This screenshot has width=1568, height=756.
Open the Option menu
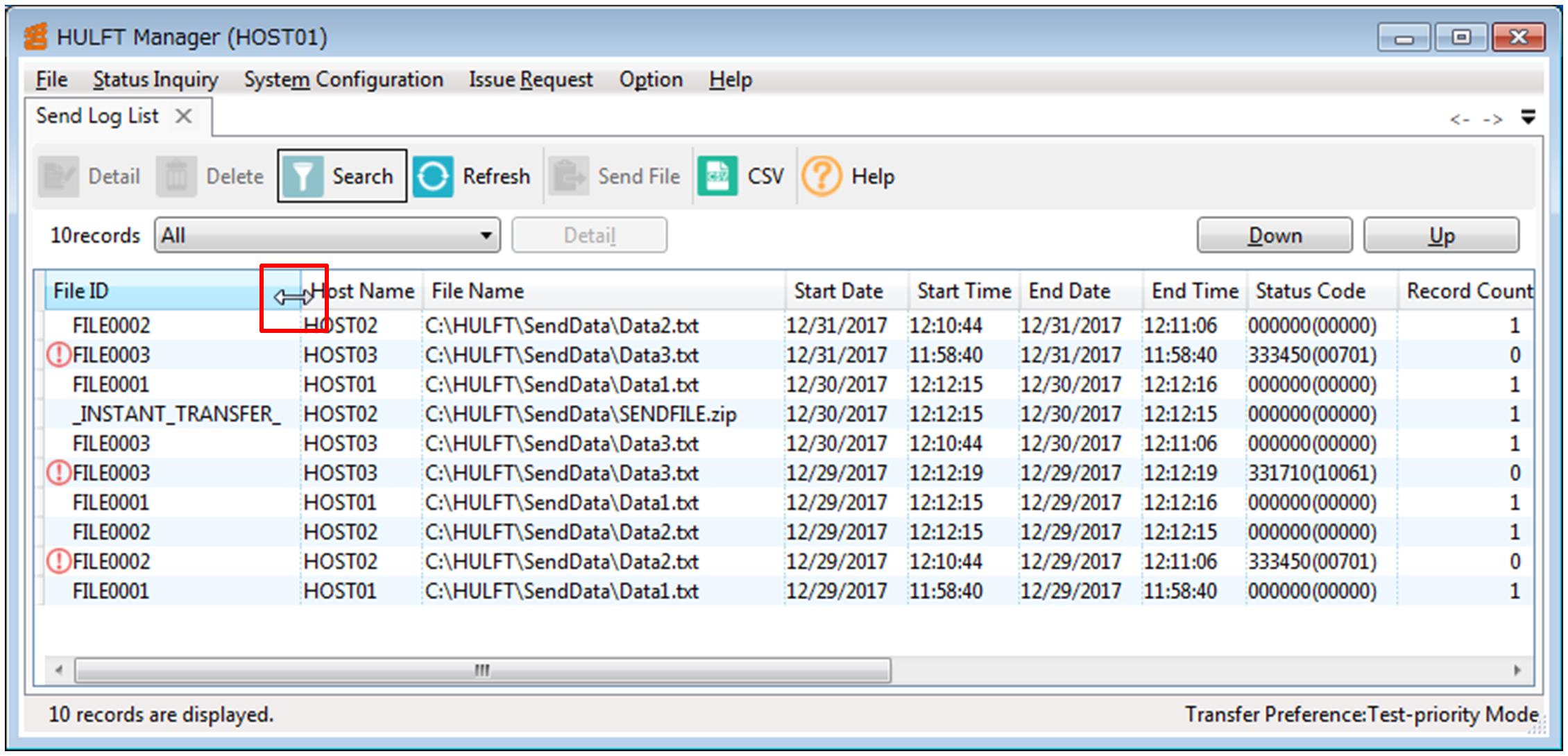[x=651, y=80]
